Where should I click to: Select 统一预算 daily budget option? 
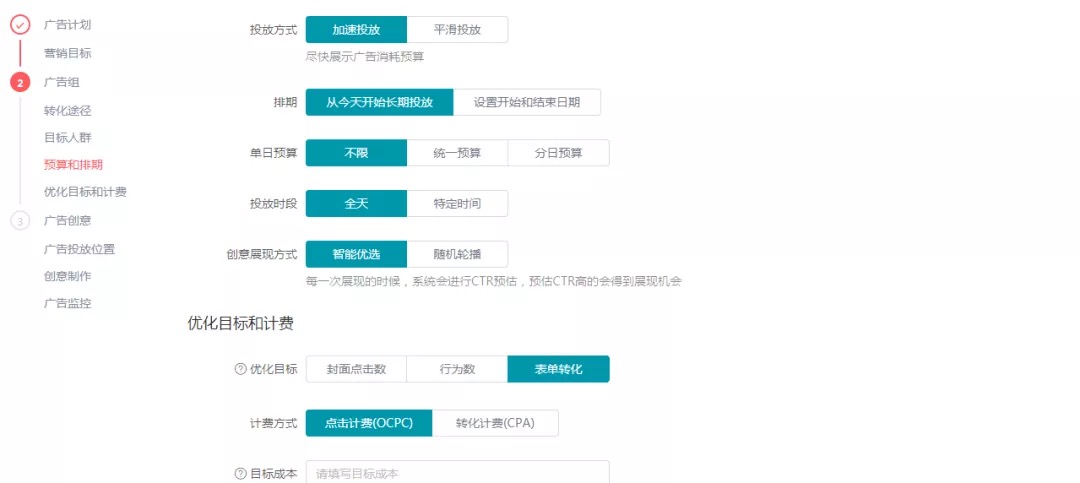pyautogui.click(x=457, y=153)
